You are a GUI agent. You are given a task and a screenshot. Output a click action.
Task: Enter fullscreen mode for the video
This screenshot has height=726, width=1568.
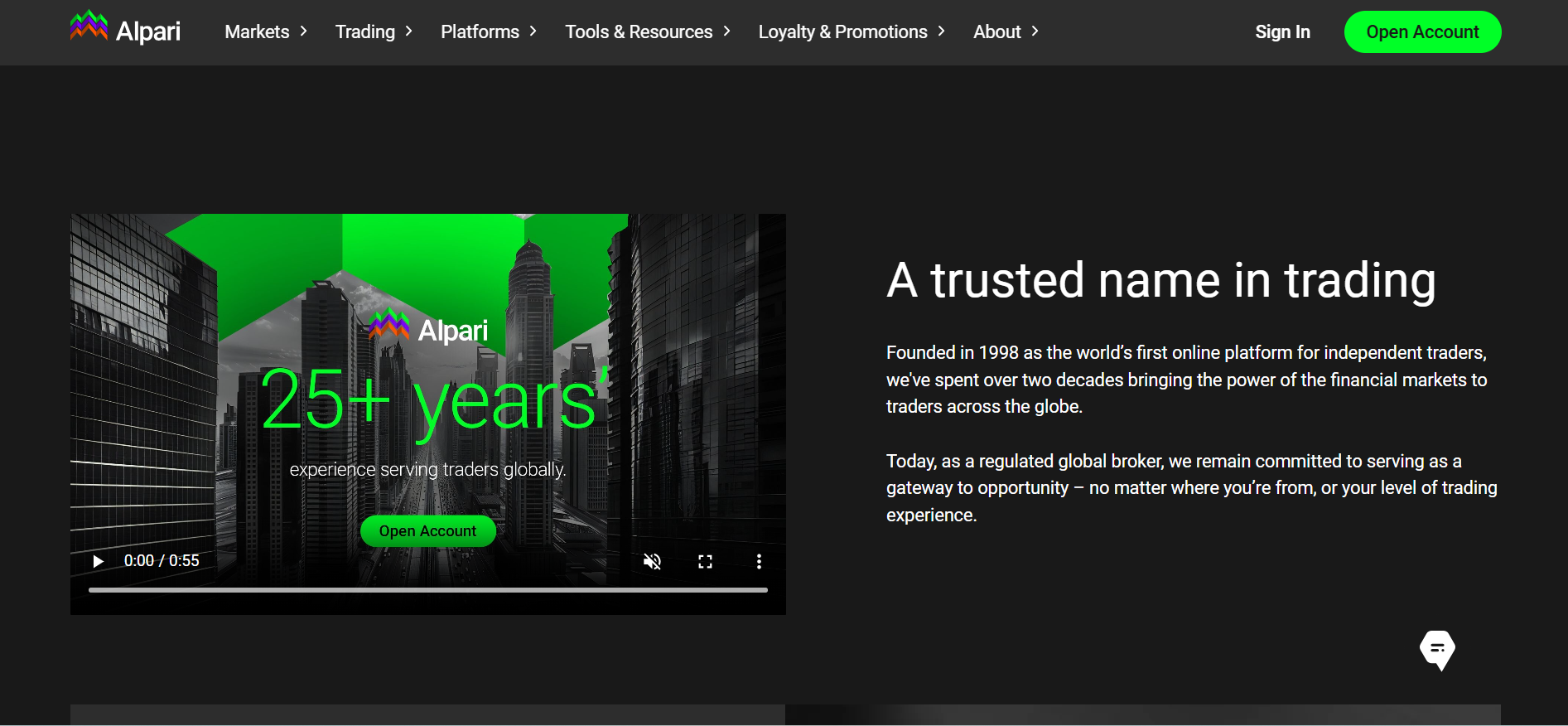[x=706, y=561]
